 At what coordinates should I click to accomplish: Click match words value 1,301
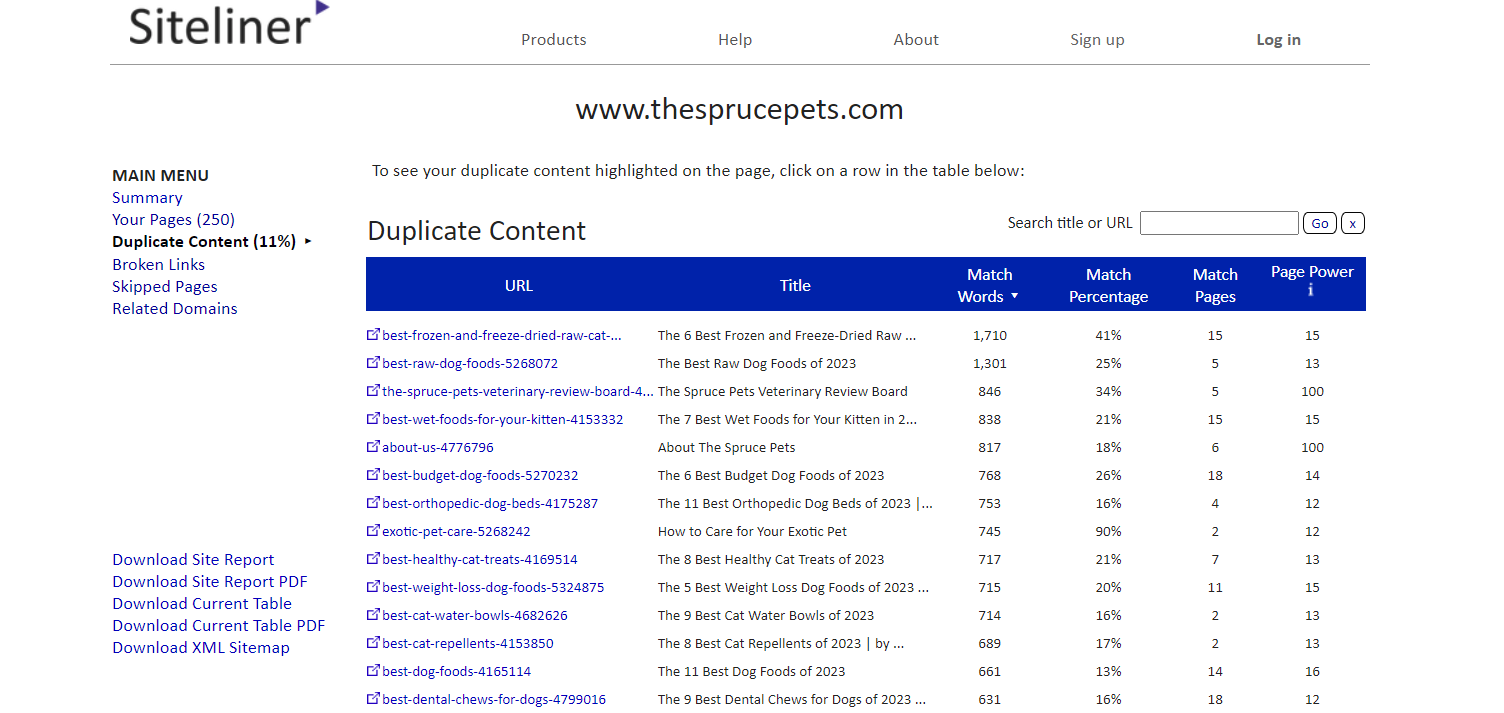tap(990, 363)
